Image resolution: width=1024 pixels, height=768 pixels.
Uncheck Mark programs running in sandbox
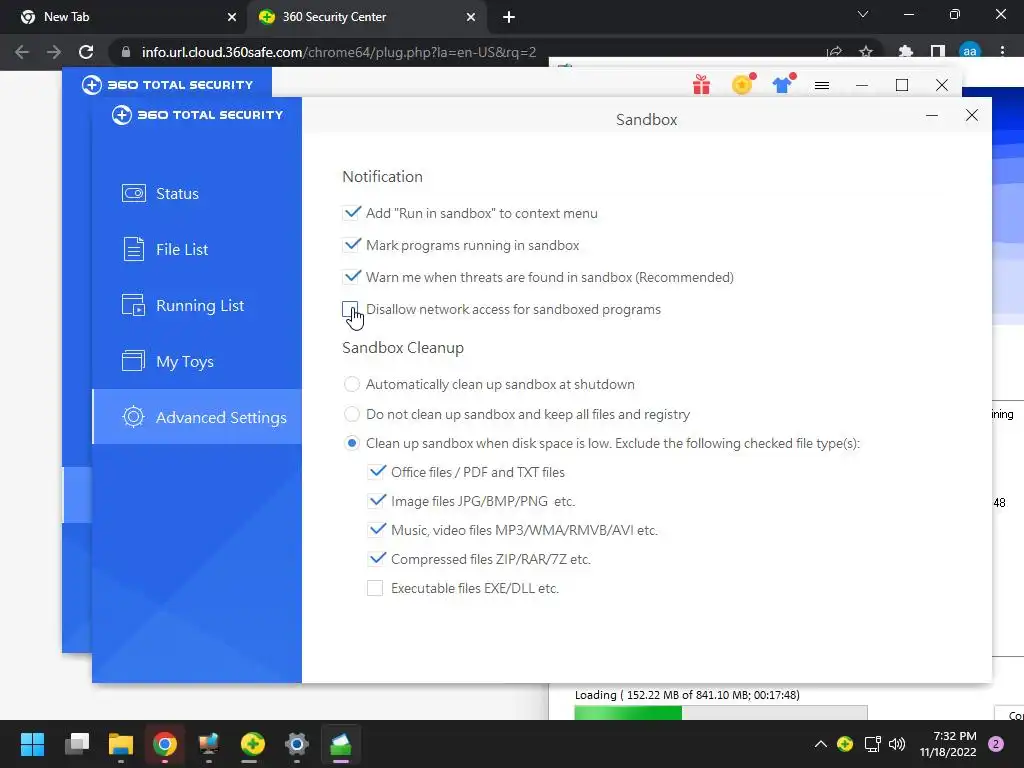(x=351, y=245)
